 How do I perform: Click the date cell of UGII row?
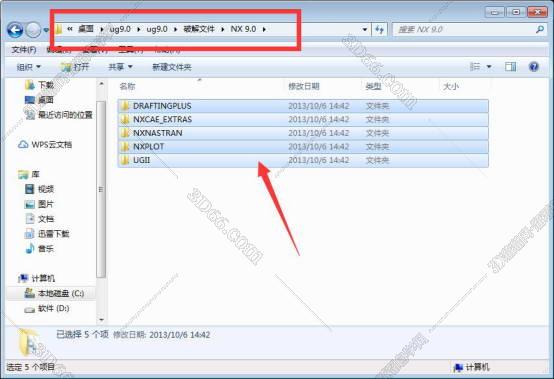click(319, 160)
